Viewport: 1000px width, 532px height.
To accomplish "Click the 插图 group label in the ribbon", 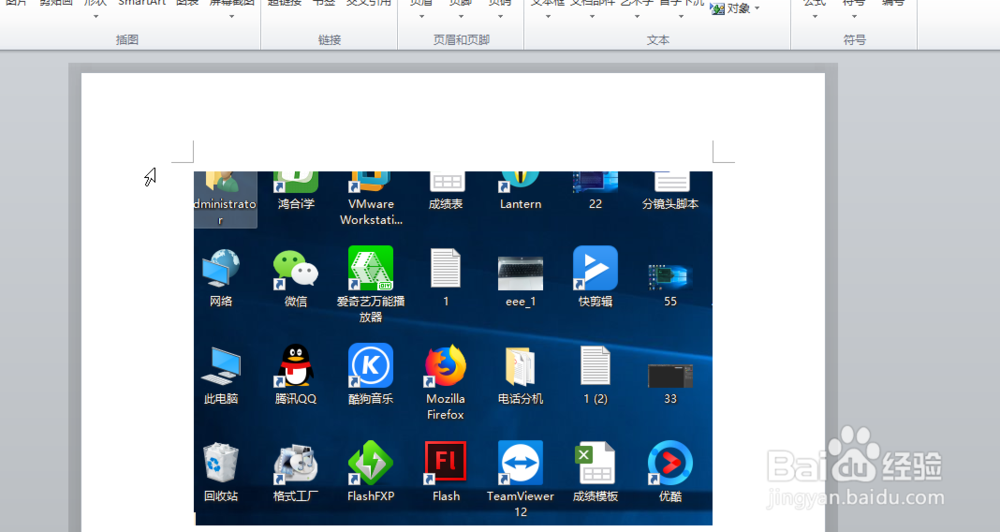I will [127, 40].
